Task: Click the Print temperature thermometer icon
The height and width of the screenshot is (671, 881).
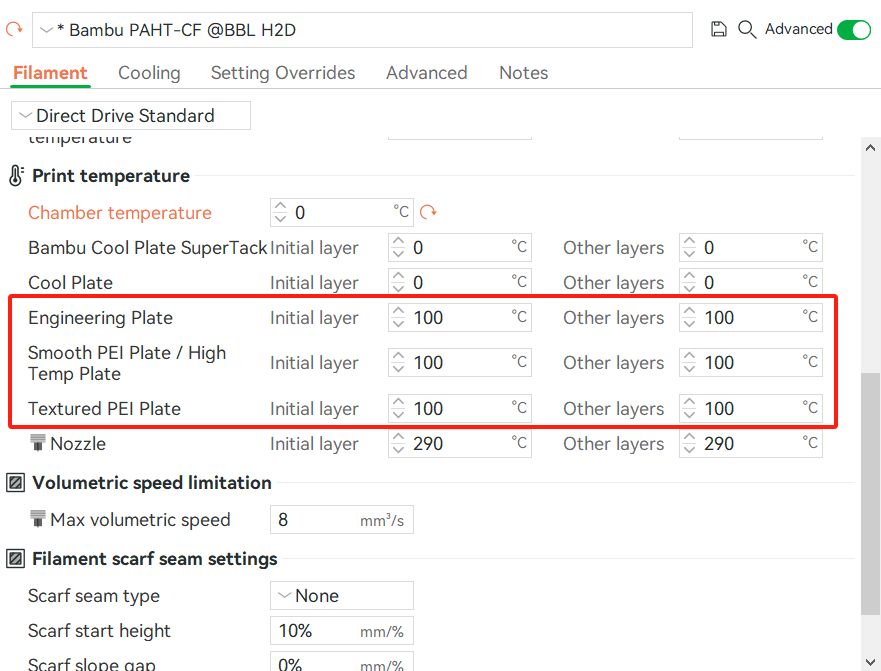Action: [x=16, y=175]
